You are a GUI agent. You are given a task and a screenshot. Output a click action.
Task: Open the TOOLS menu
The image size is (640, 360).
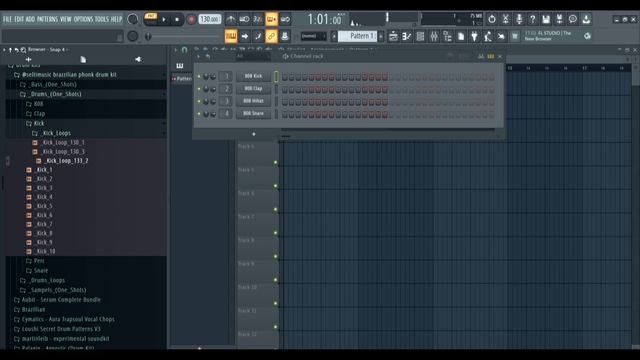pos(102,19)
